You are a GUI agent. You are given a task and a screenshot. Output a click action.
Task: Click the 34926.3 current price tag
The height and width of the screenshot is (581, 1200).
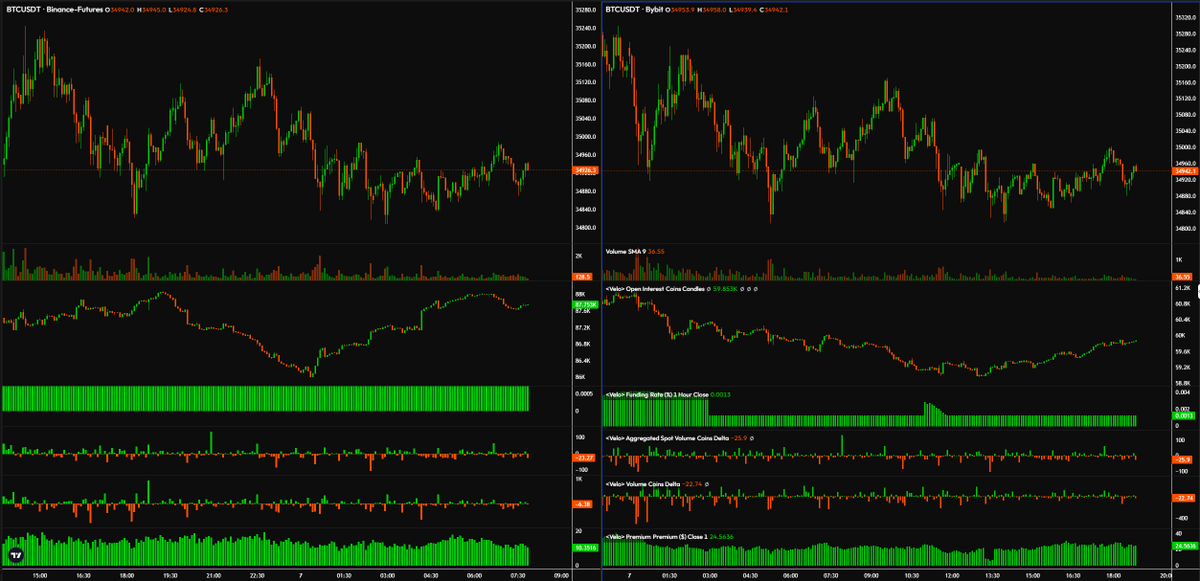586,171
